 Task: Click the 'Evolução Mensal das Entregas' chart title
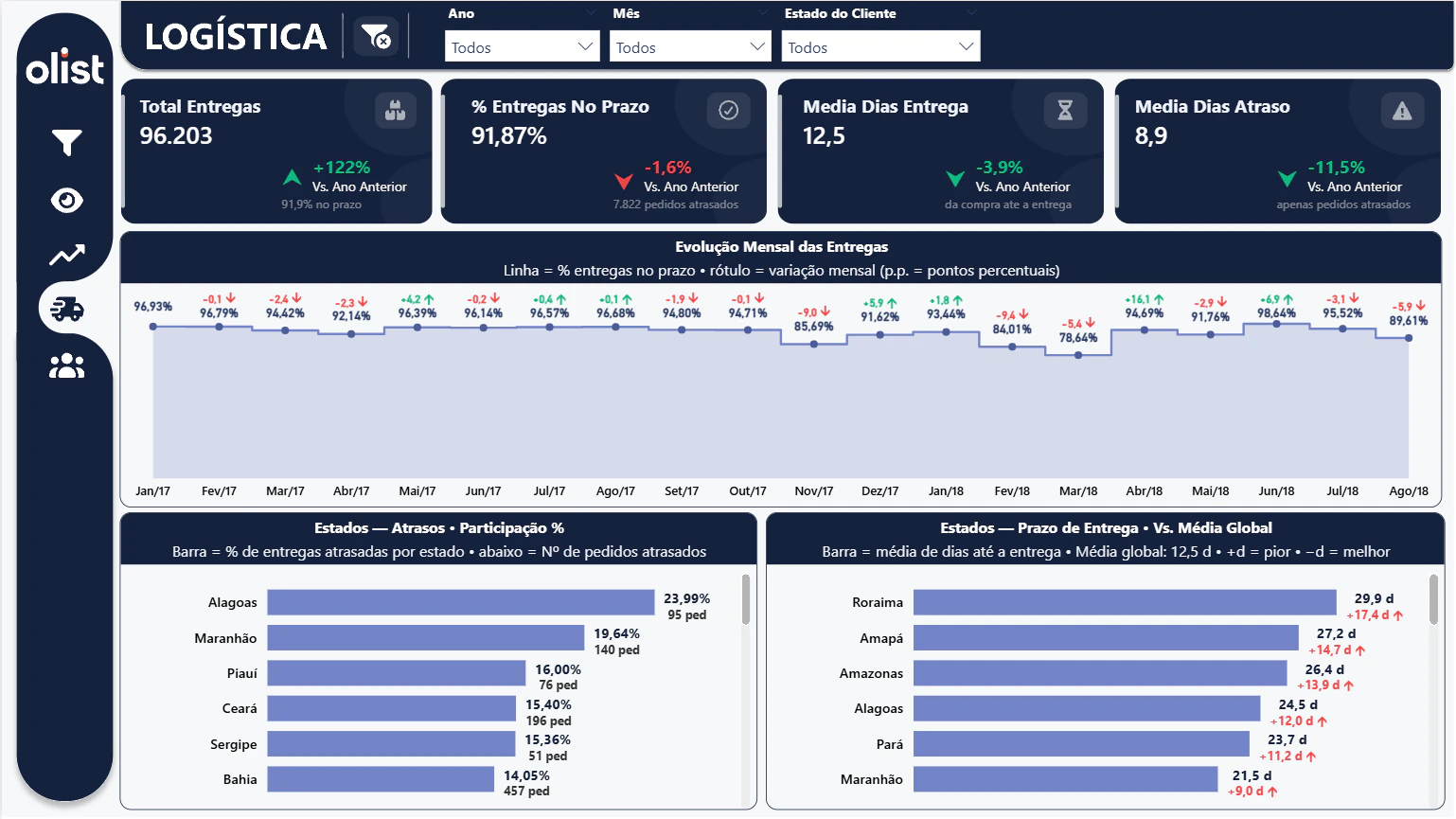[782, 247]
